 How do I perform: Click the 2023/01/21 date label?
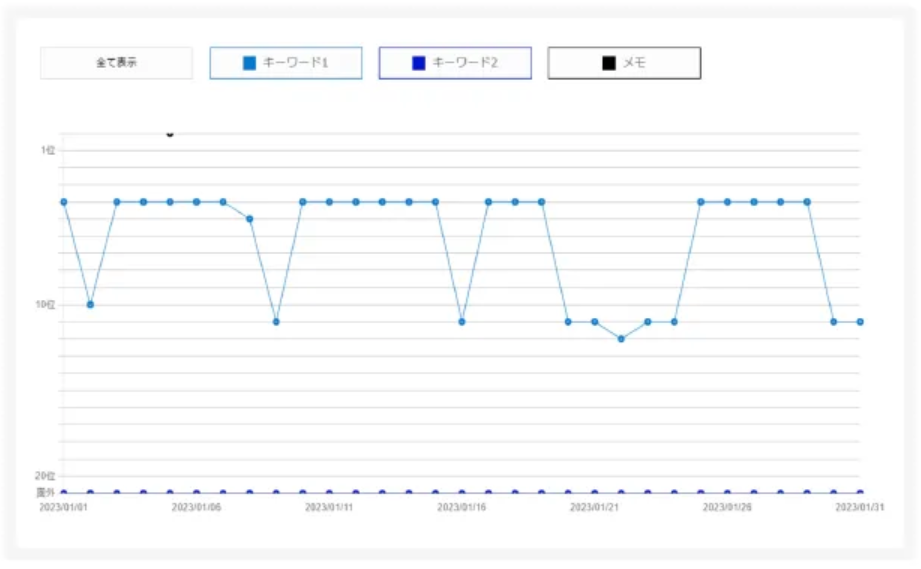point(594,507)
